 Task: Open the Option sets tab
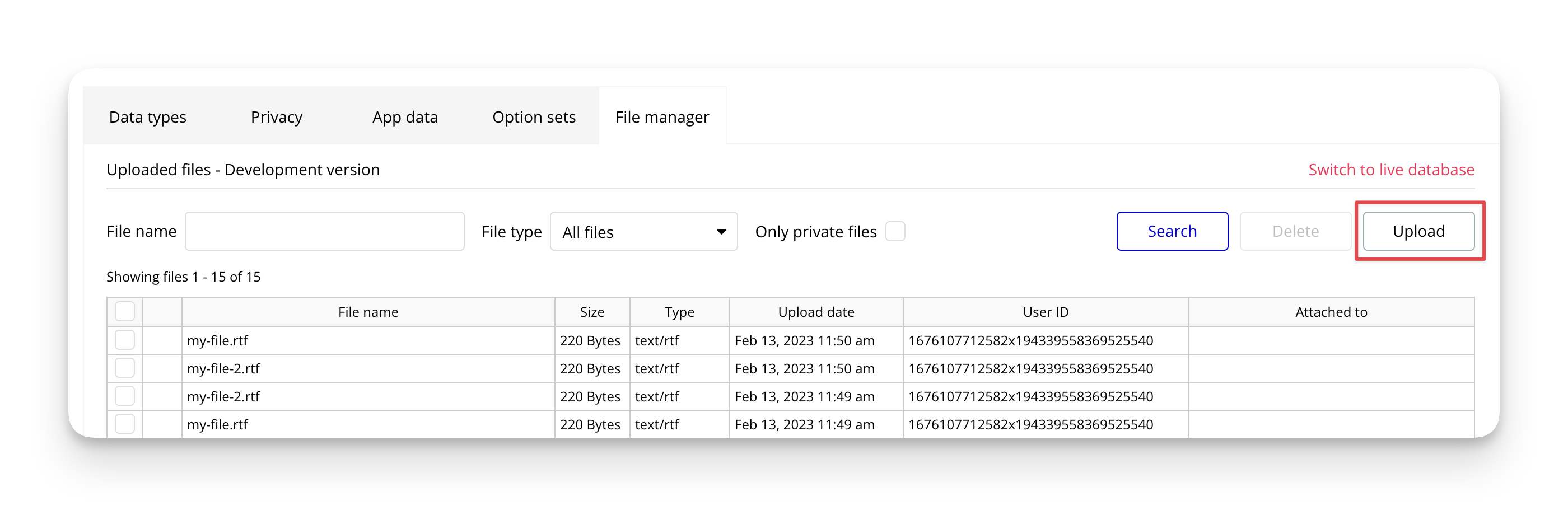[x=534, y=117]
